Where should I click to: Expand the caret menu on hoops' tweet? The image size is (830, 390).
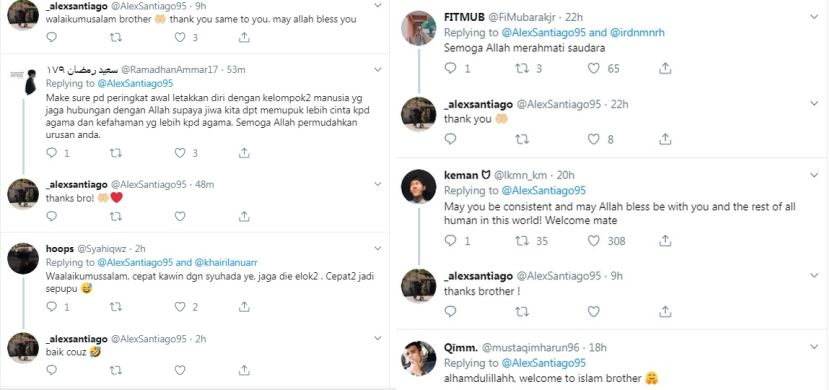tap(377, 248)
